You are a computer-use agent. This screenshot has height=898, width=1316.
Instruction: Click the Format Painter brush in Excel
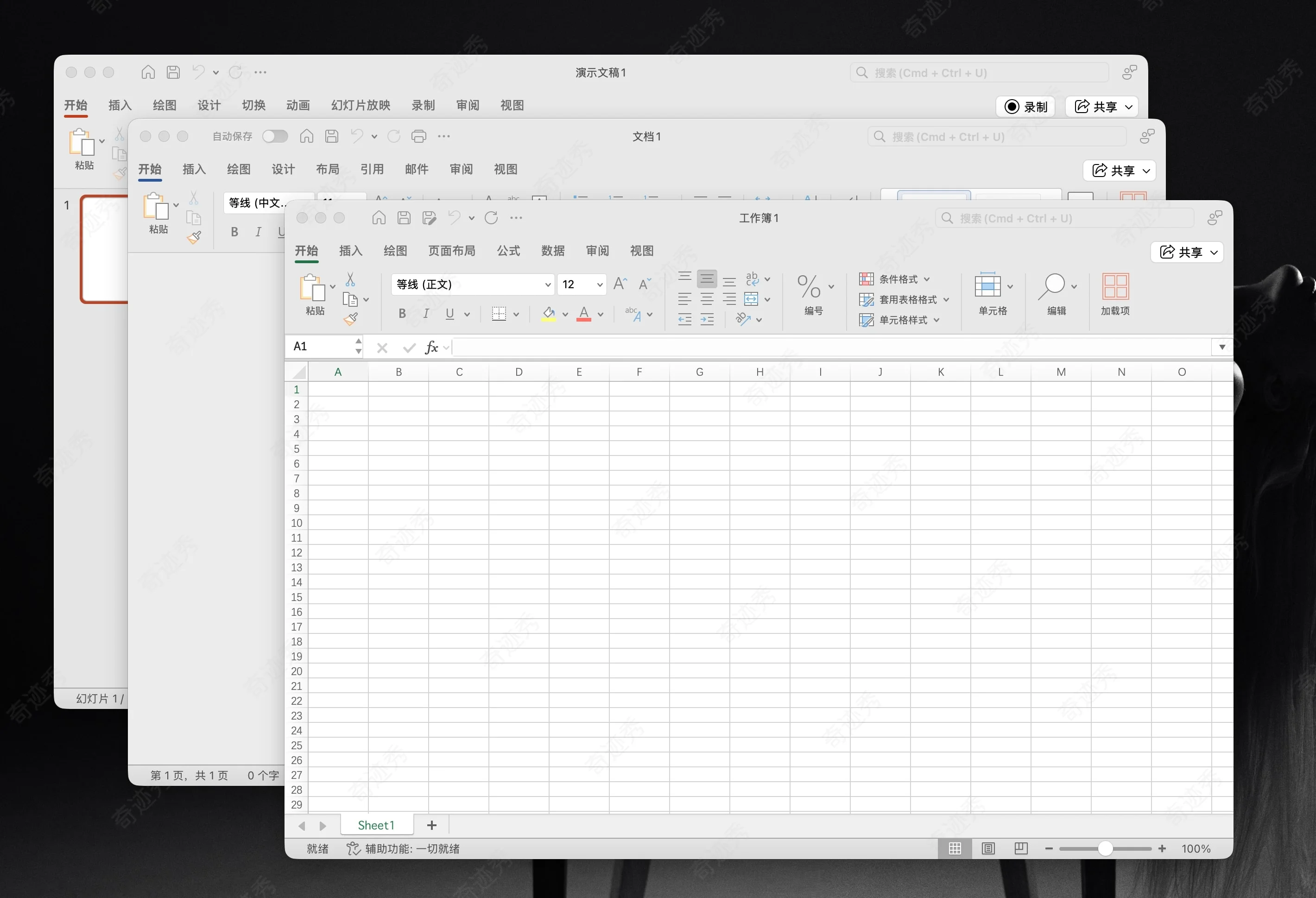click(x=350, y=319)
